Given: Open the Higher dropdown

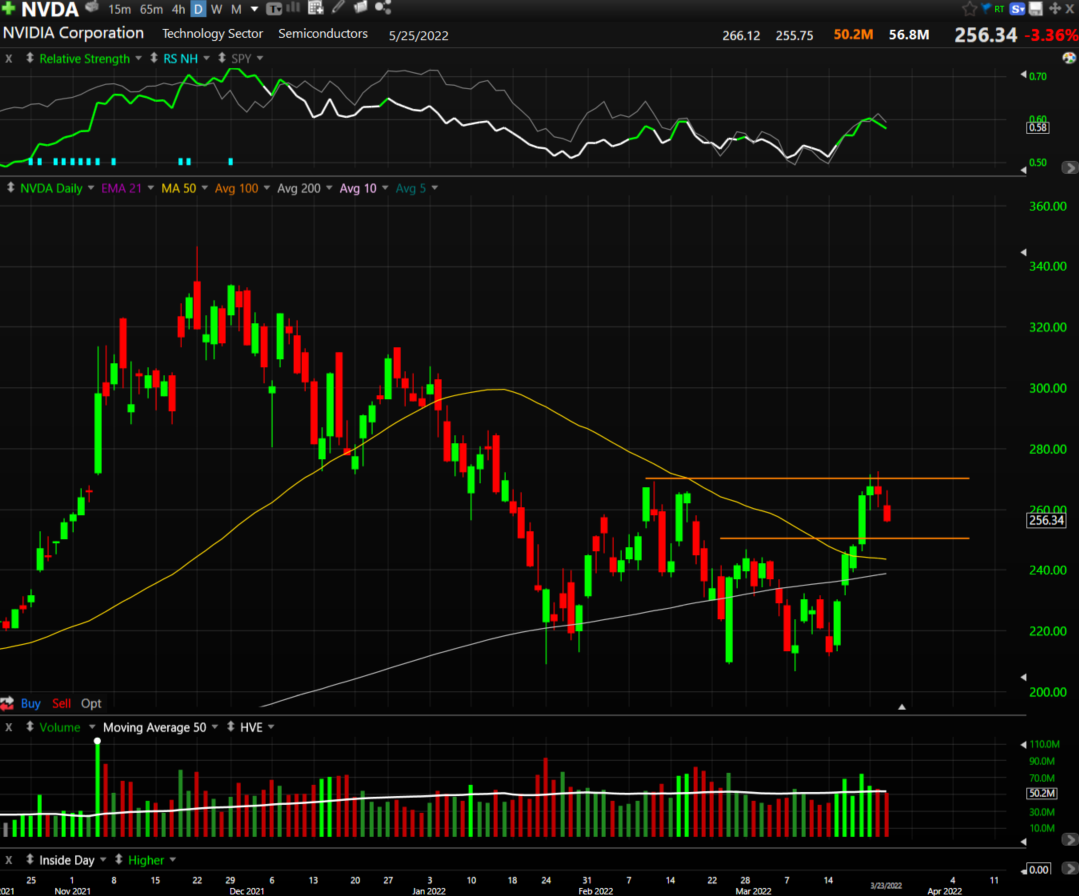Looking at the screenshot, I should 173,860.
